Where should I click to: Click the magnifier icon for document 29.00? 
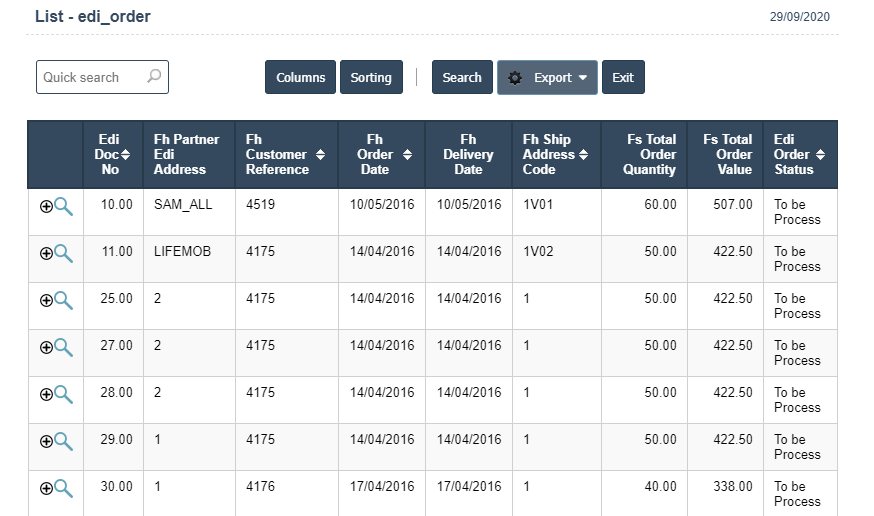pos(64,441)
